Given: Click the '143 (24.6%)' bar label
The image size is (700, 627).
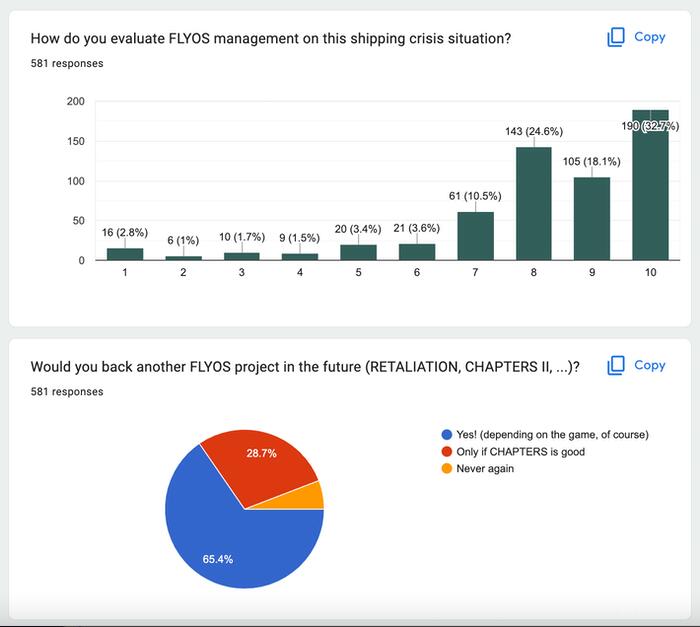Looking at the screenshot, I should tap(534, 131).
